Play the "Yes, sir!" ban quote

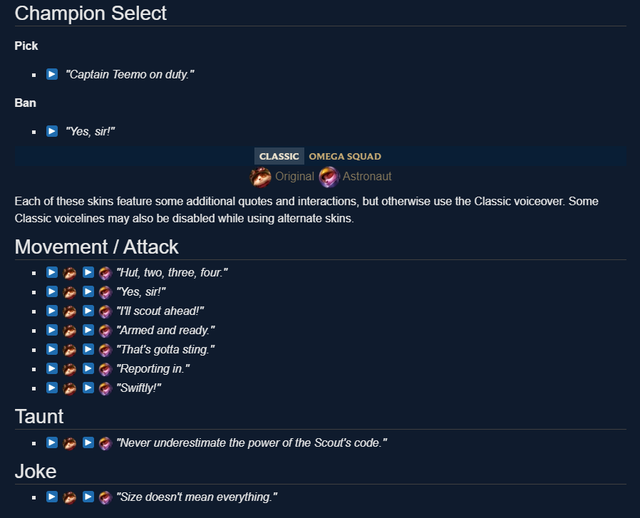pyautogui.click(x=52, y=130)
